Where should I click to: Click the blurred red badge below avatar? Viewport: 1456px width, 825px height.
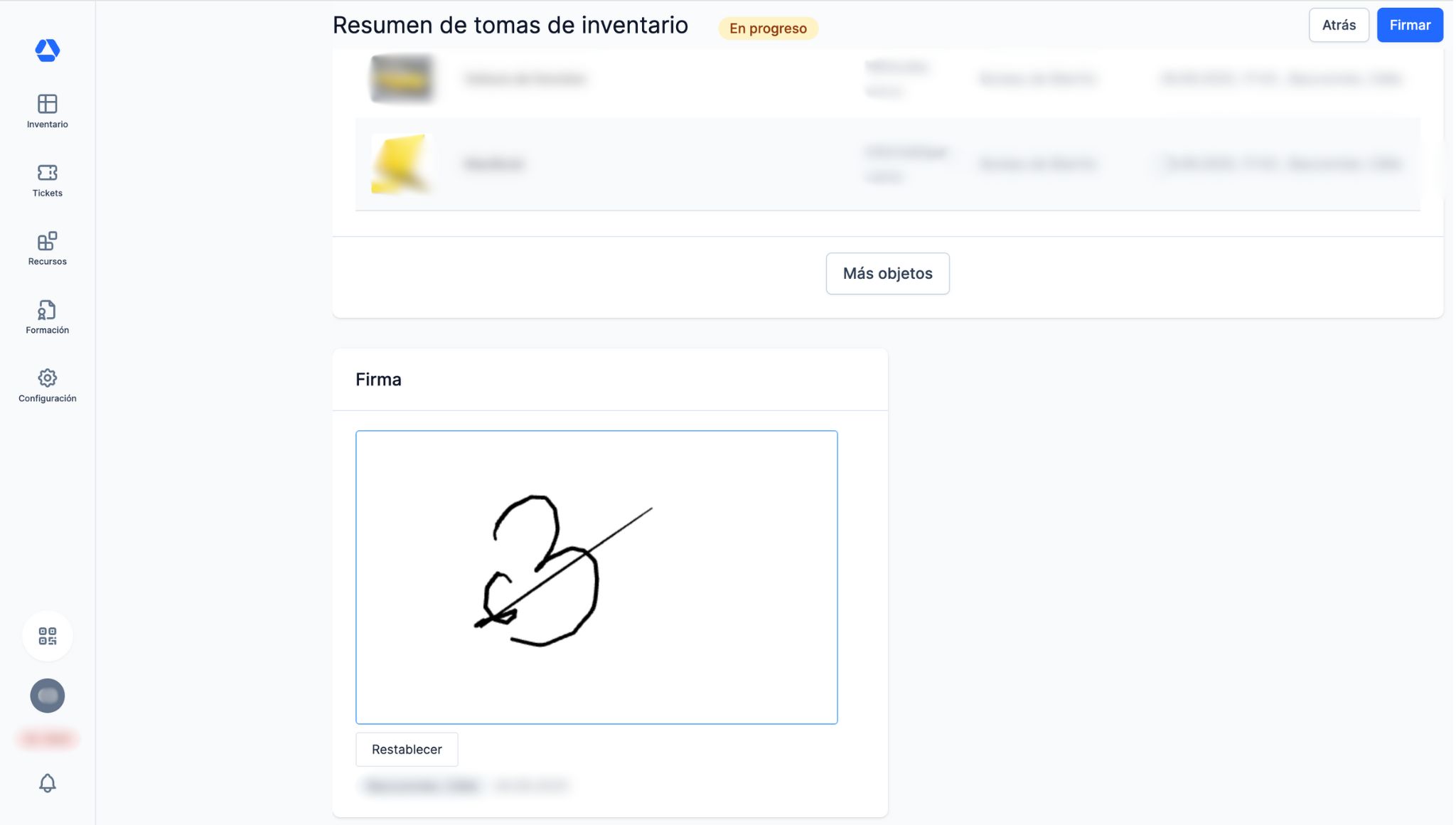point(47,739)
